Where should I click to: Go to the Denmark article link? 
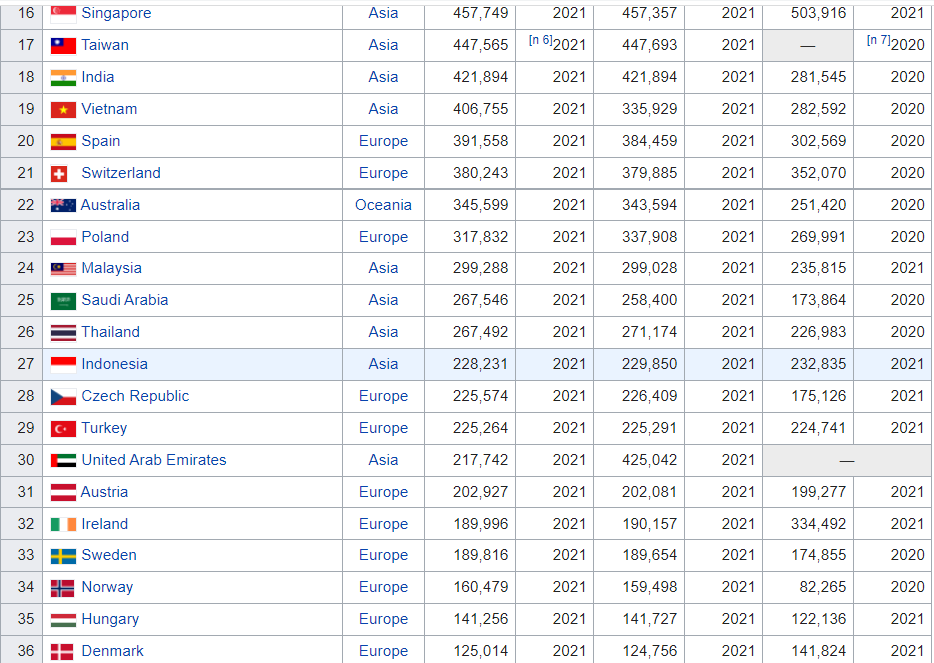(x=112, y=651)
